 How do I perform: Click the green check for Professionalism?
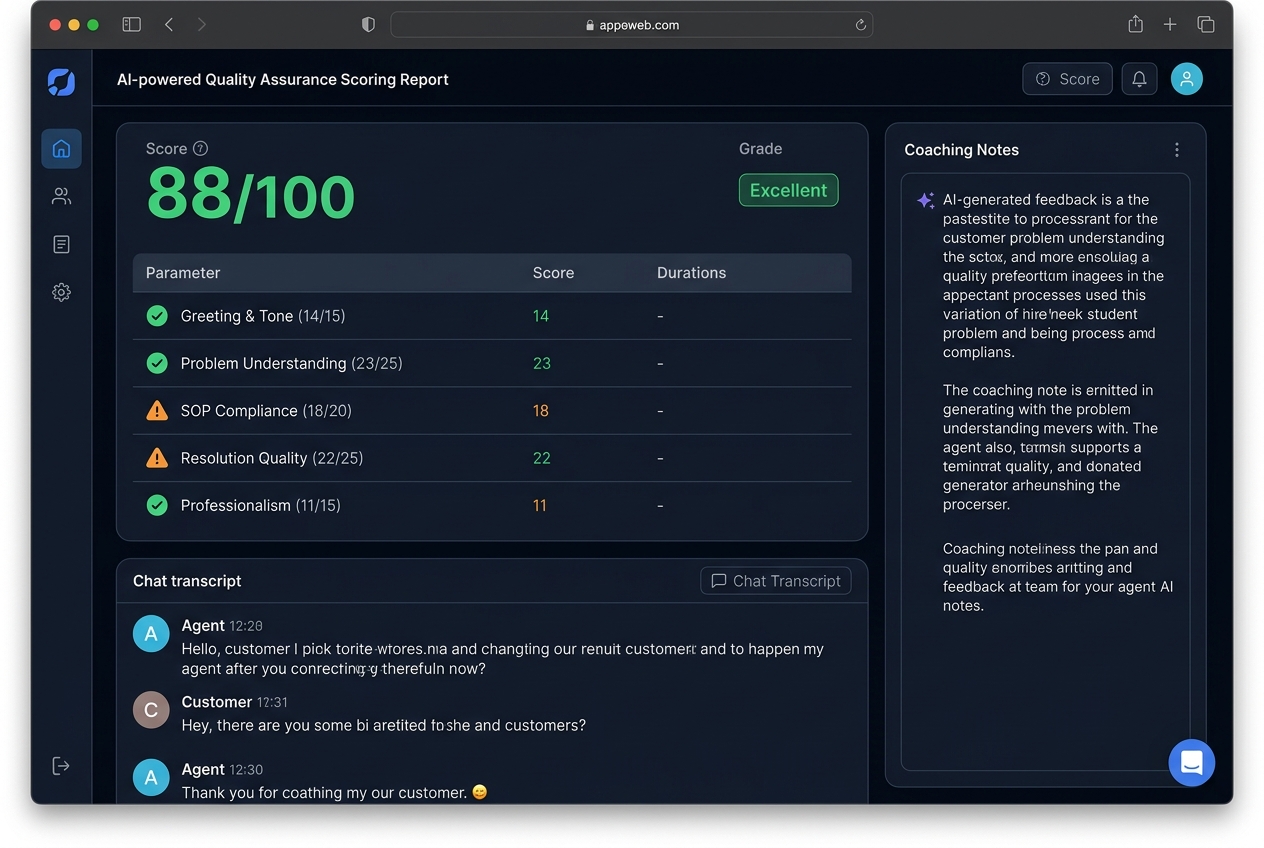click(x=157, y=505)
